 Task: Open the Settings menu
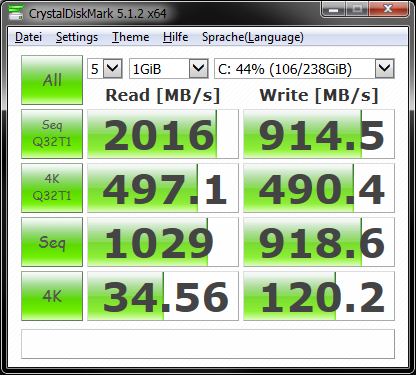77,37
